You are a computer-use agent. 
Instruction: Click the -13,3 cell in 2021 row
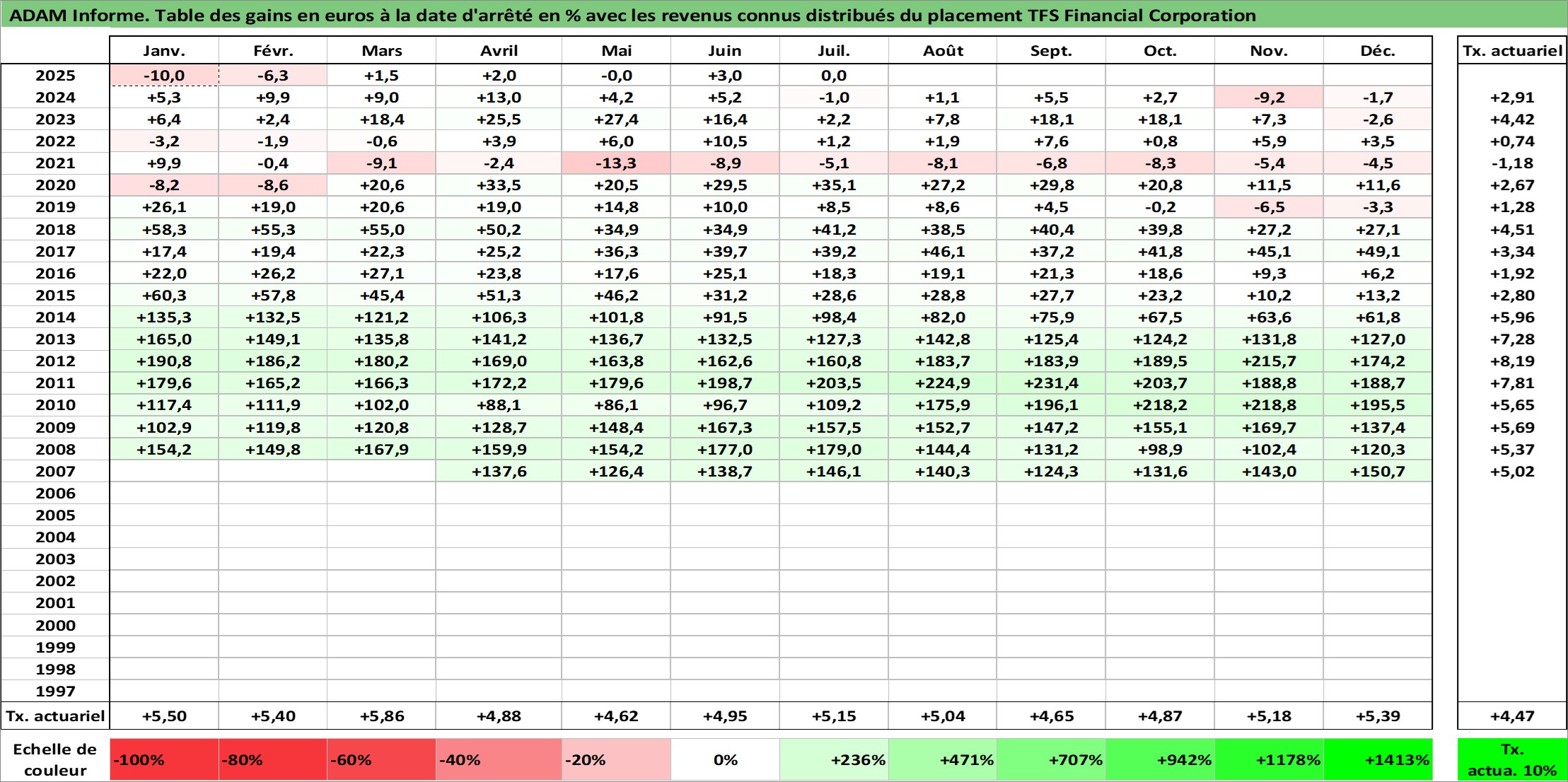coord(616,163)
